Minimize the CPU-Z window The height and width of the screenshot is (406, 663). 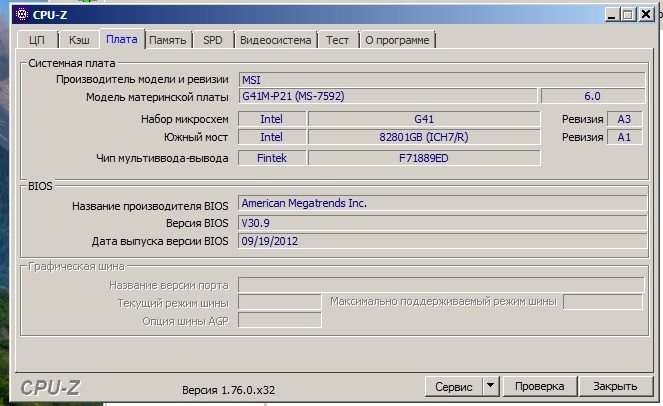[x=611, y=15]
